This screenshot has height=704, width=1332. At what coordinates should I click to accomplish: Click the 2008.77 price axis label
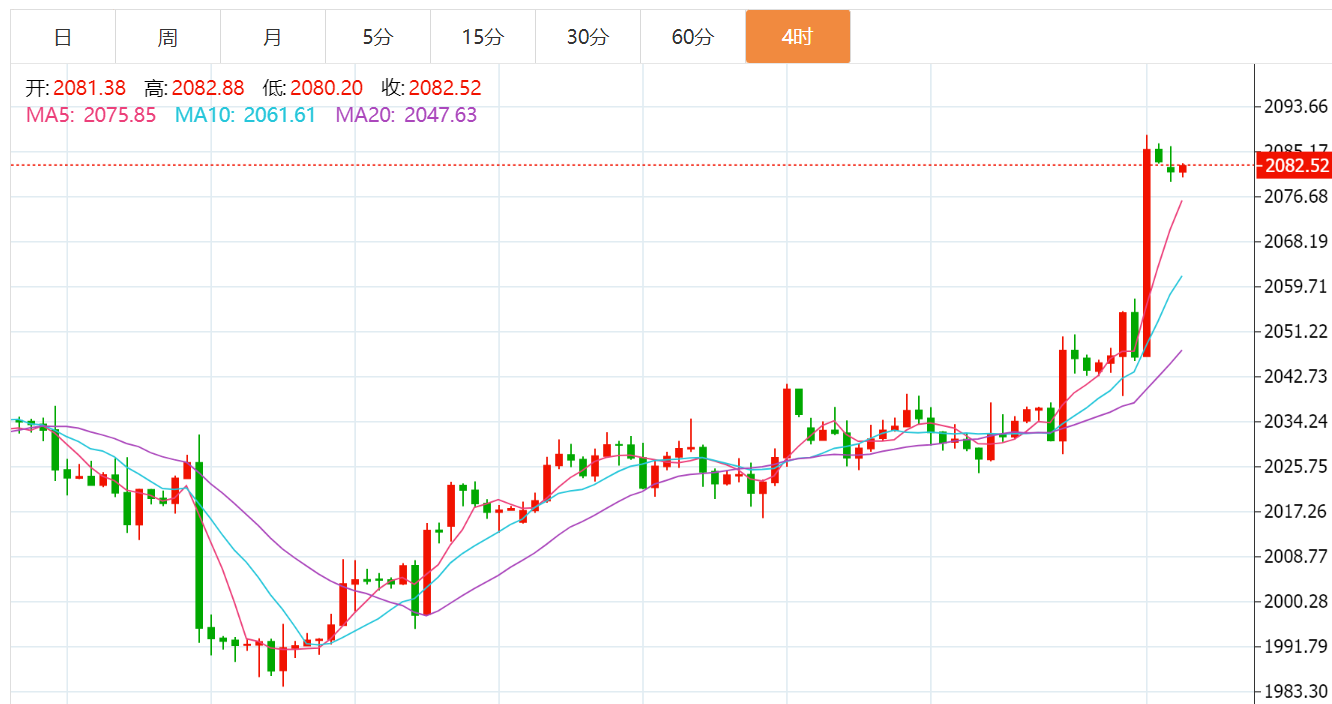click(1296, 556)
